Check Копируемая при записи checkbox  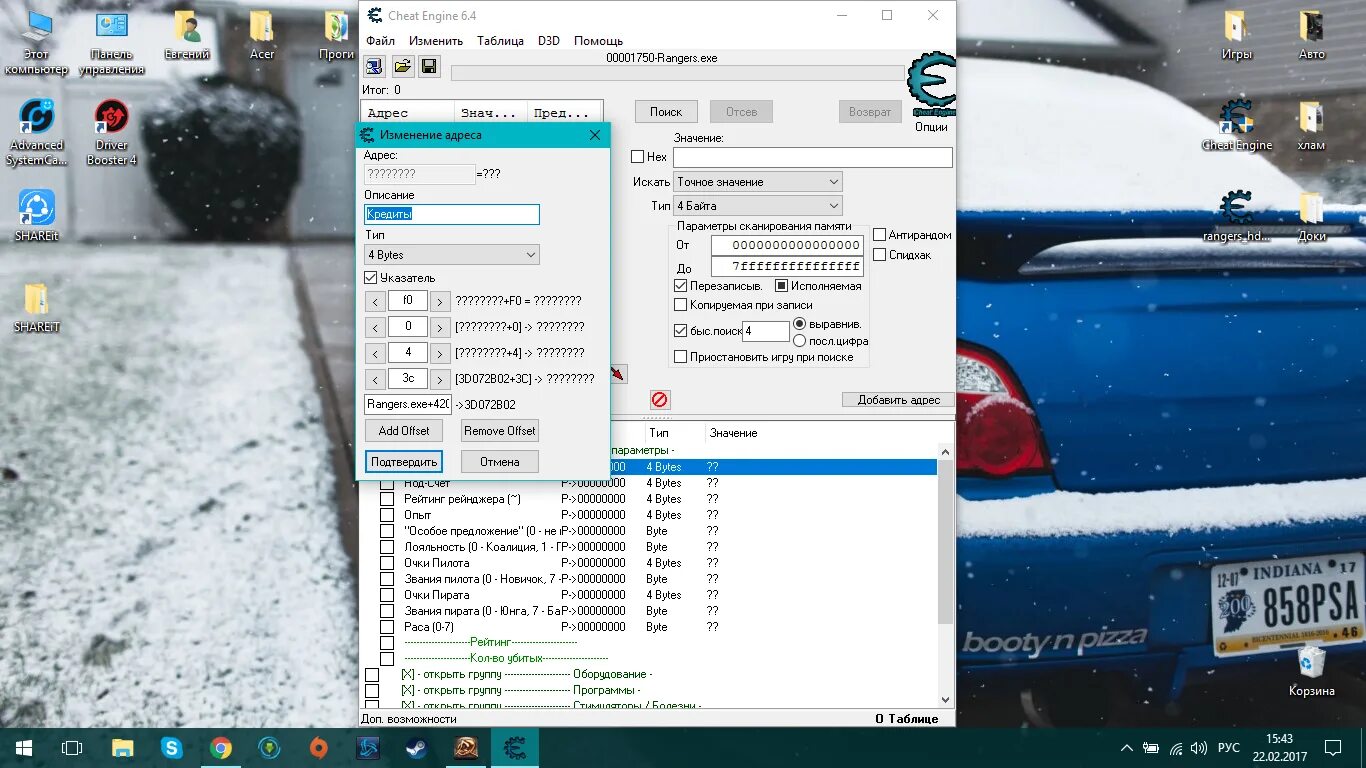click(681, 305)
